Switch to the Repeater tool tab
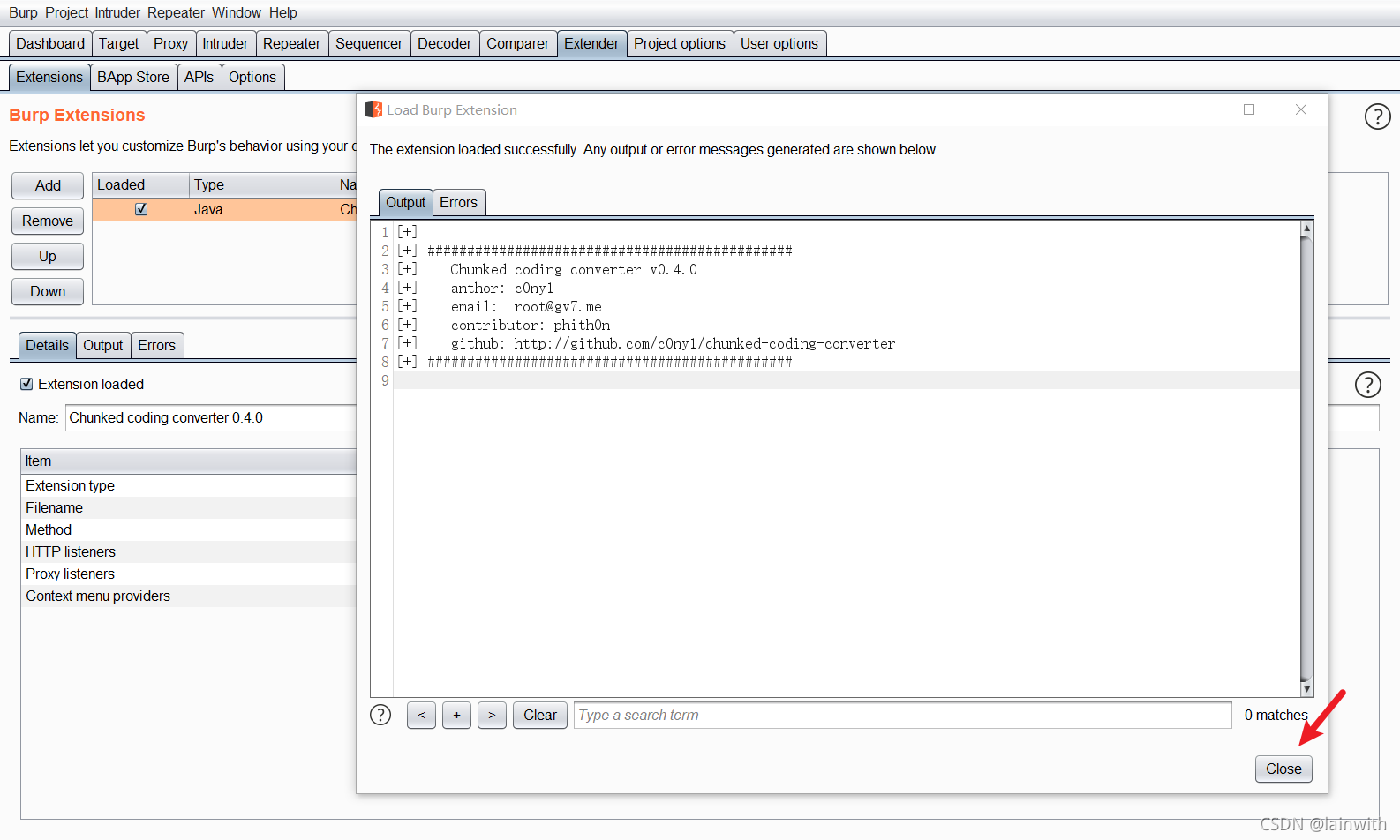The image size is (1400, 840). click(x=291, y=44)
